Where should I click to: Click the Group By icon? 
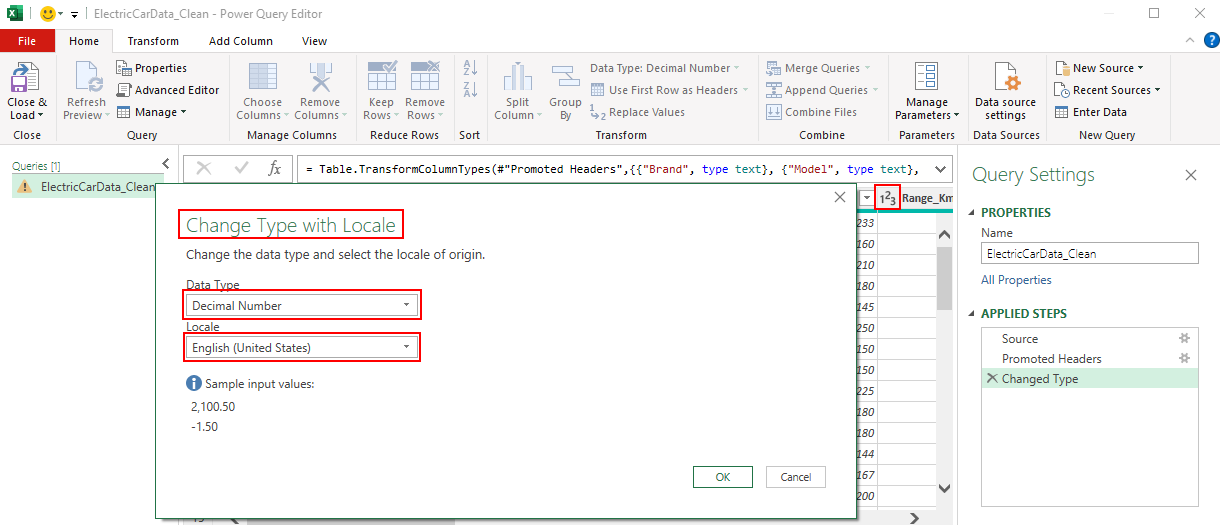pos(565,79)
